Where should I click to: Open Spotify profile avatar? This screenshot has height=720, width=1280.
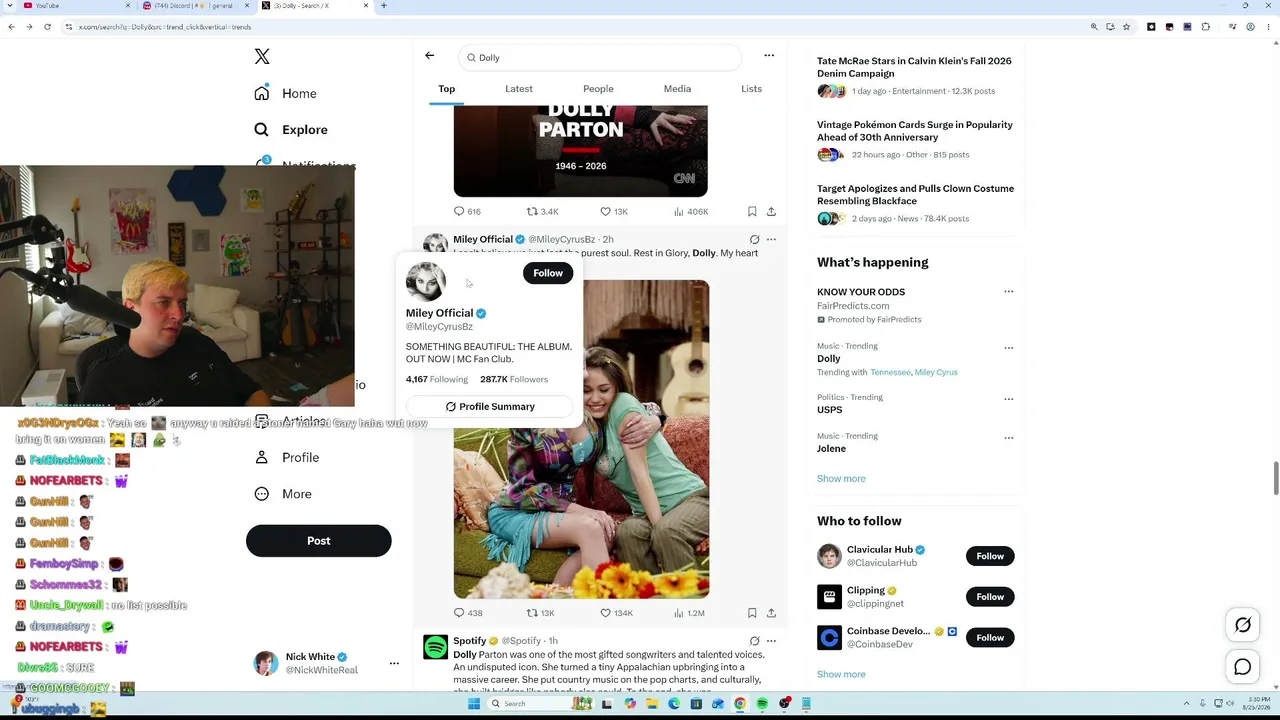pos(435,647)
